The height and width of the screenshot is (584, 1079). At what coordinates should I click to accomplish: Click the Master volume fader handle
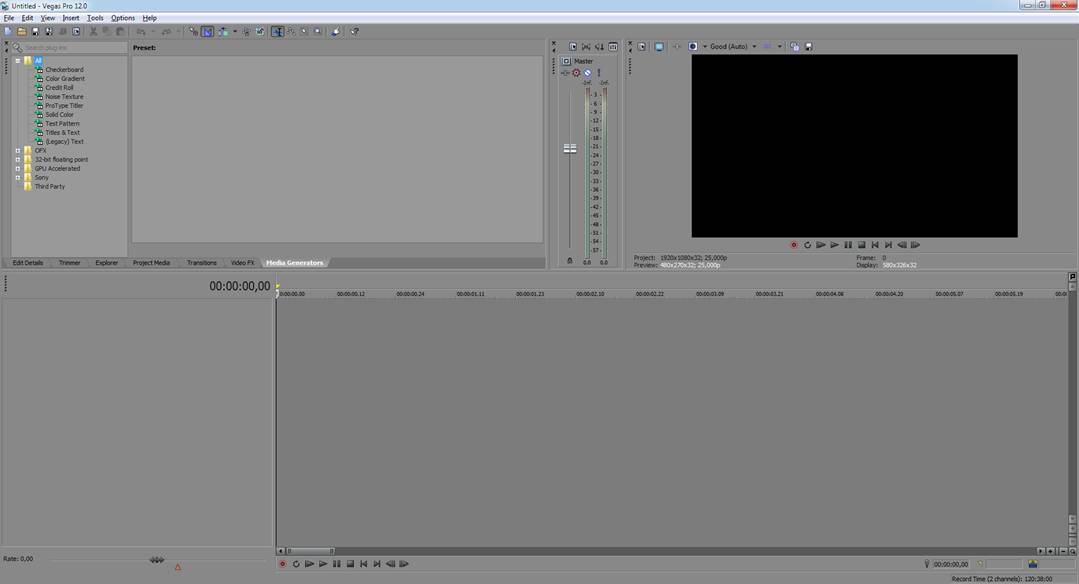[x=570, y=149]
